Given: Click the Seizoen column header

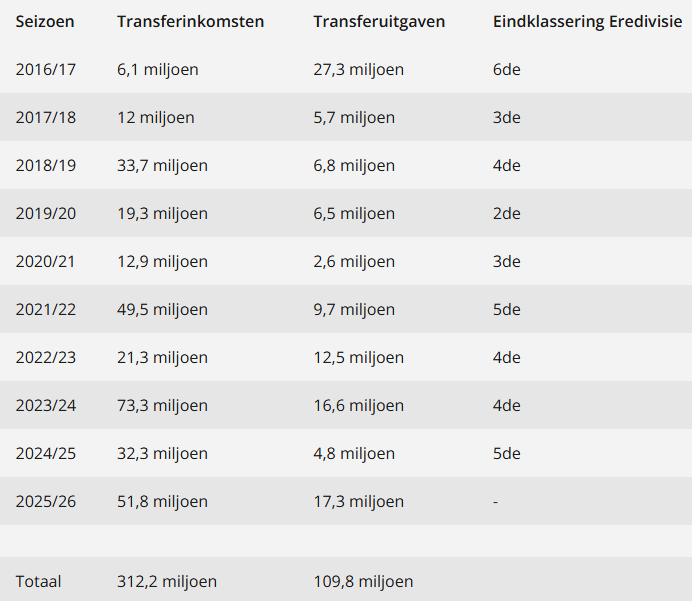Looking at the screenshot, I should tap(44, 22).
